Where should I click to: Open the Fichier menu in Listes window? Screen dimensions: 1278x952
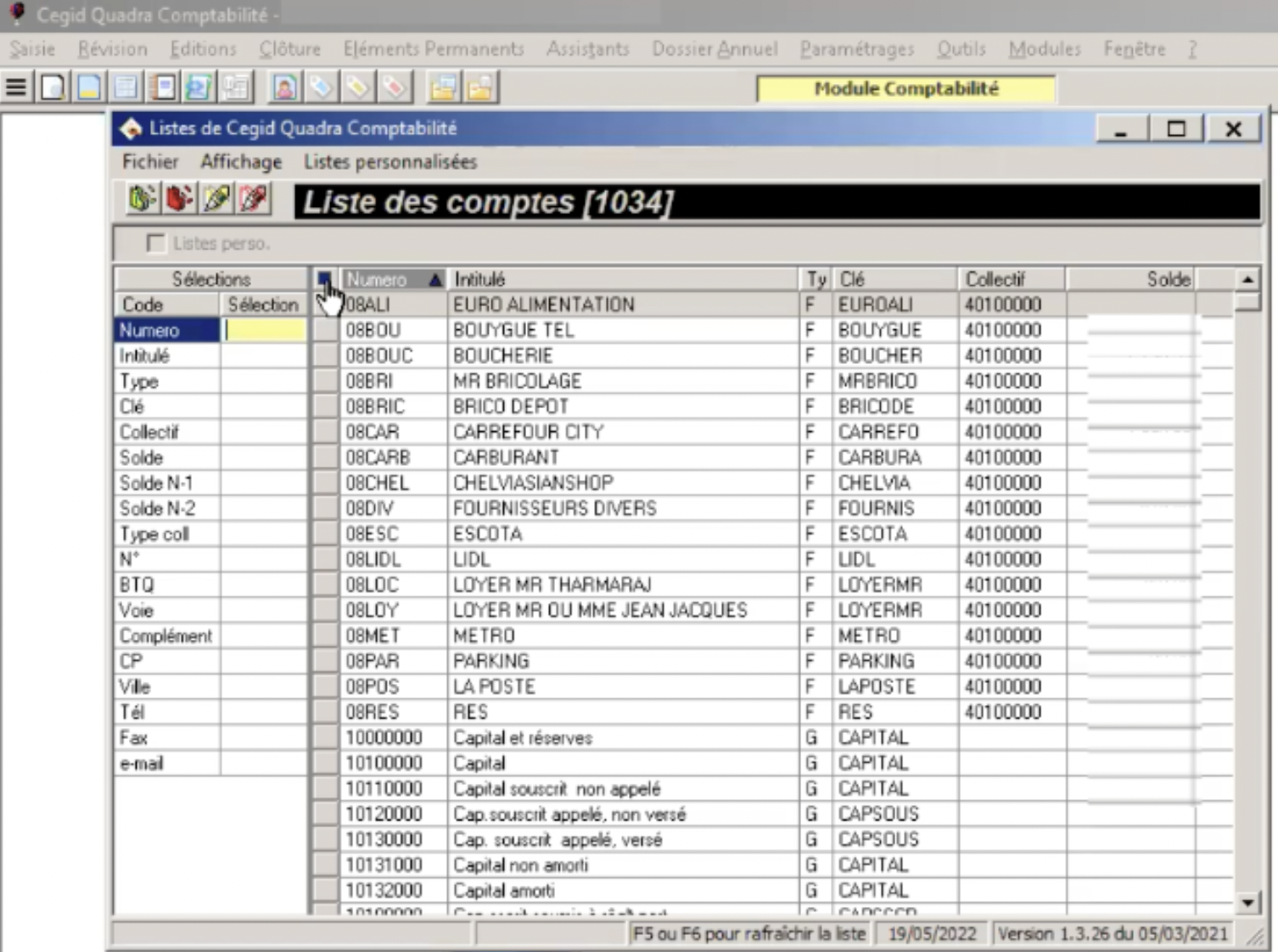149,161
